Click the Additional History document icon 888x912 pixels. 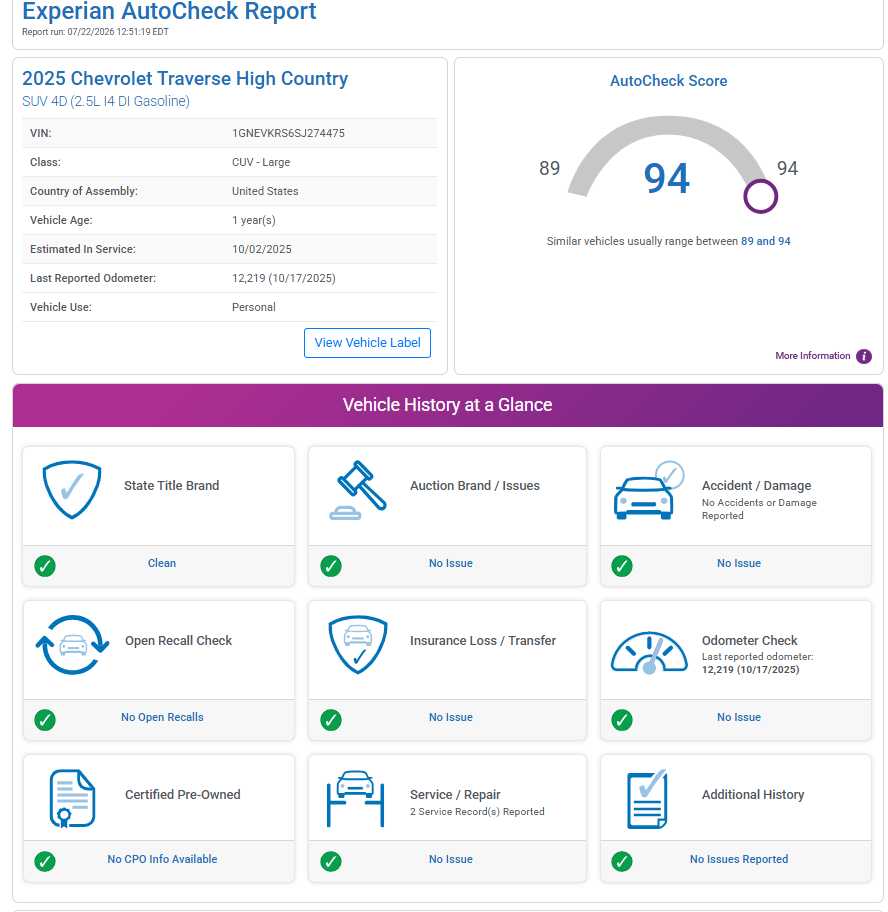[647, 799]
